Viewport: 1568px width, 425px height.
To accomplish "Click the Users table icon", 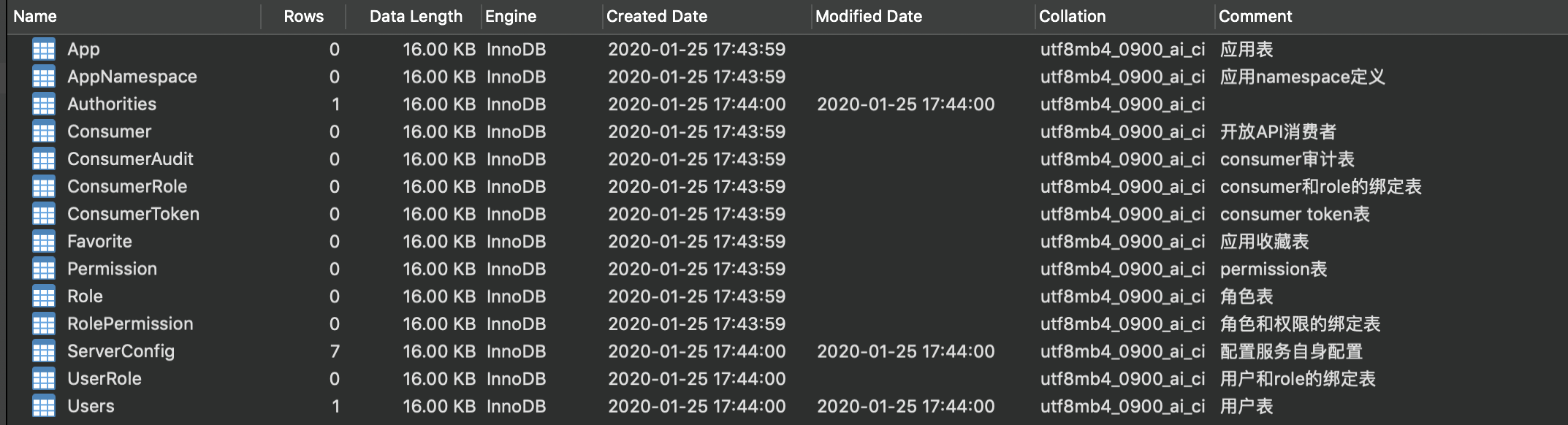I will pyautogui.click(x=43, y=406).
